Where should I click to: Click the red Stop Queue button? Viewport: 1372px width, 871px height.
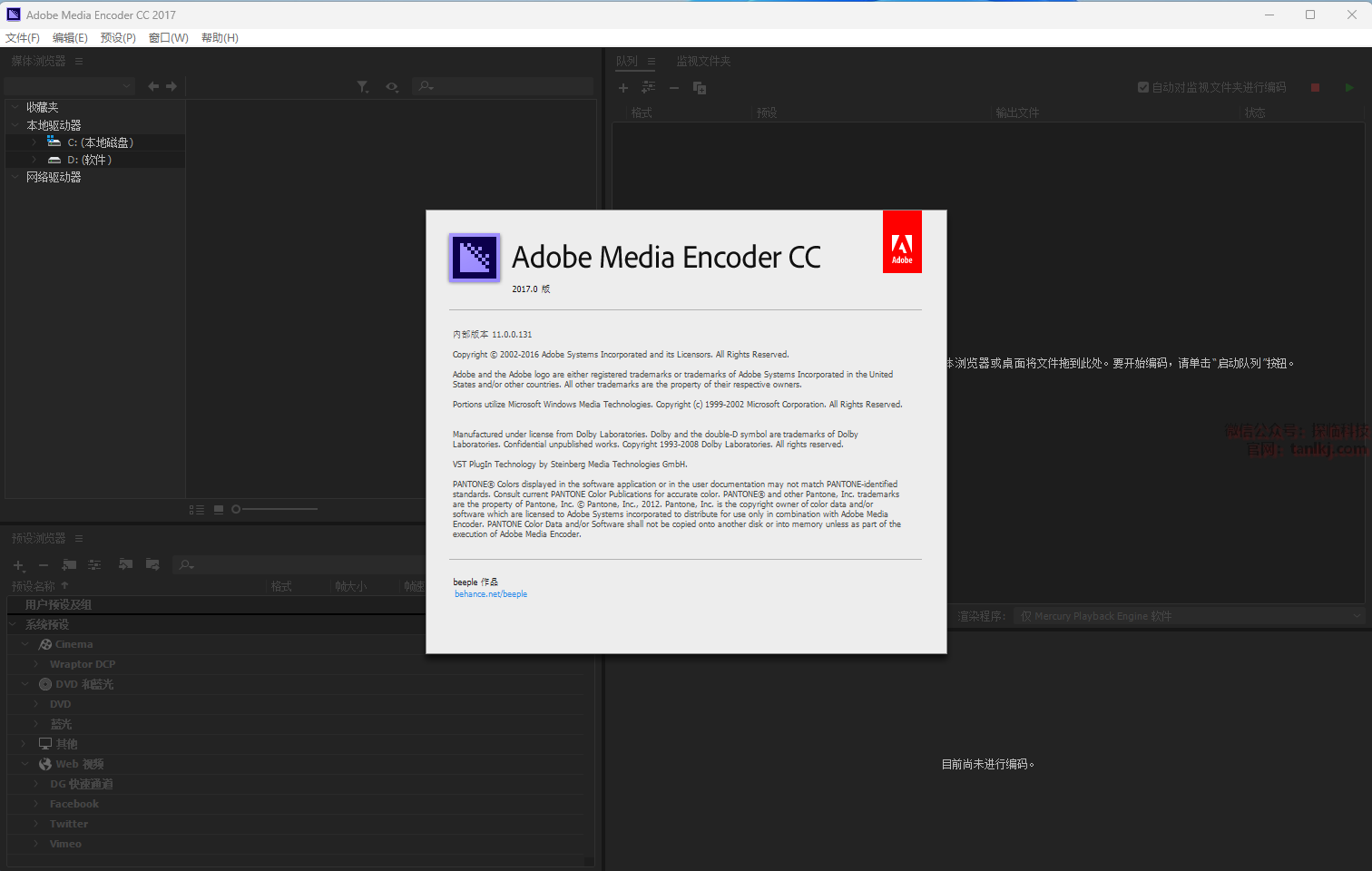point(1315,88)
